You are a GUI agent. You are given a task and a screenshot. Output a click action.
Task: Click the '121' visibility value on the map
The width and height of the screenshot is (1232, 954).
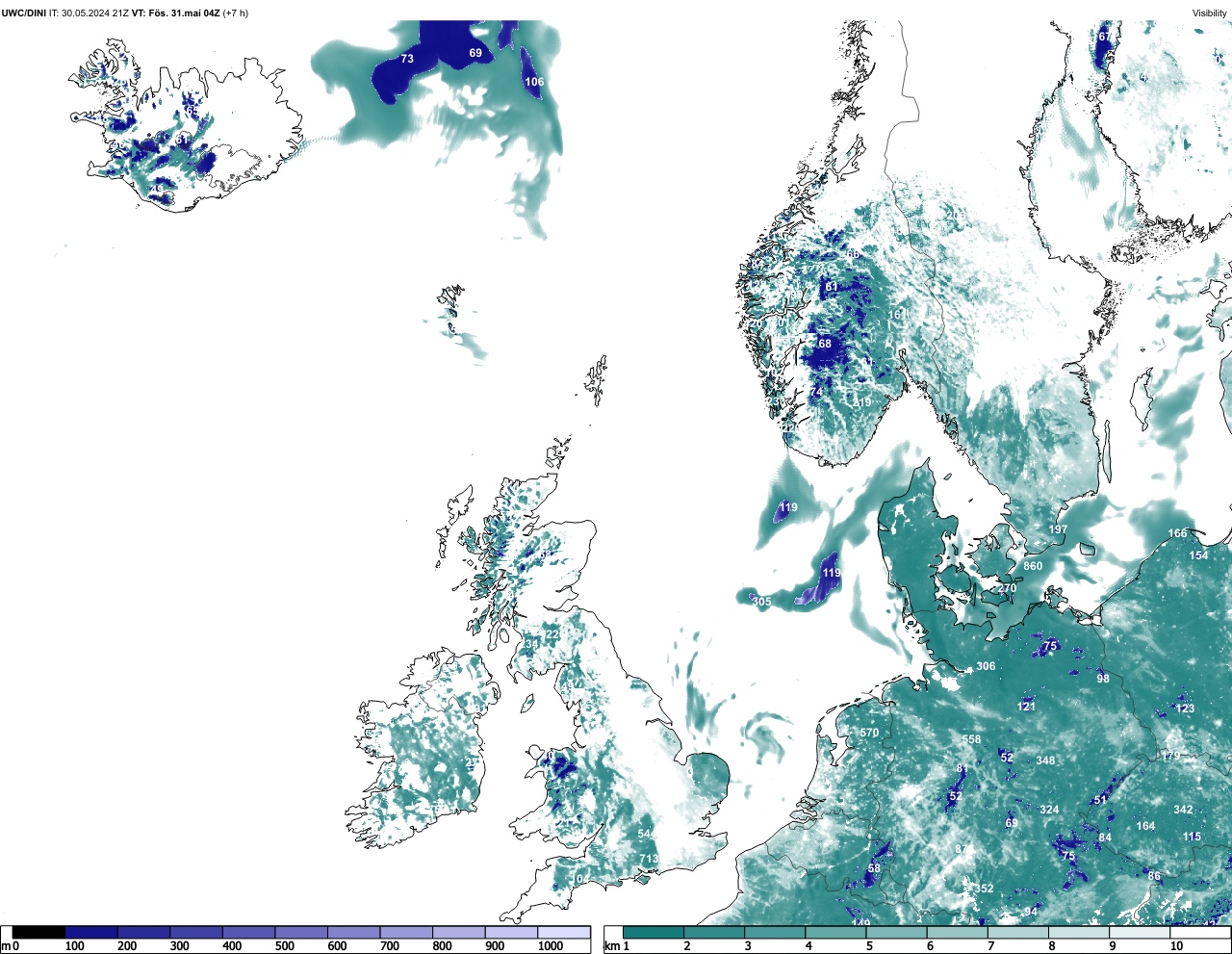1026,707
